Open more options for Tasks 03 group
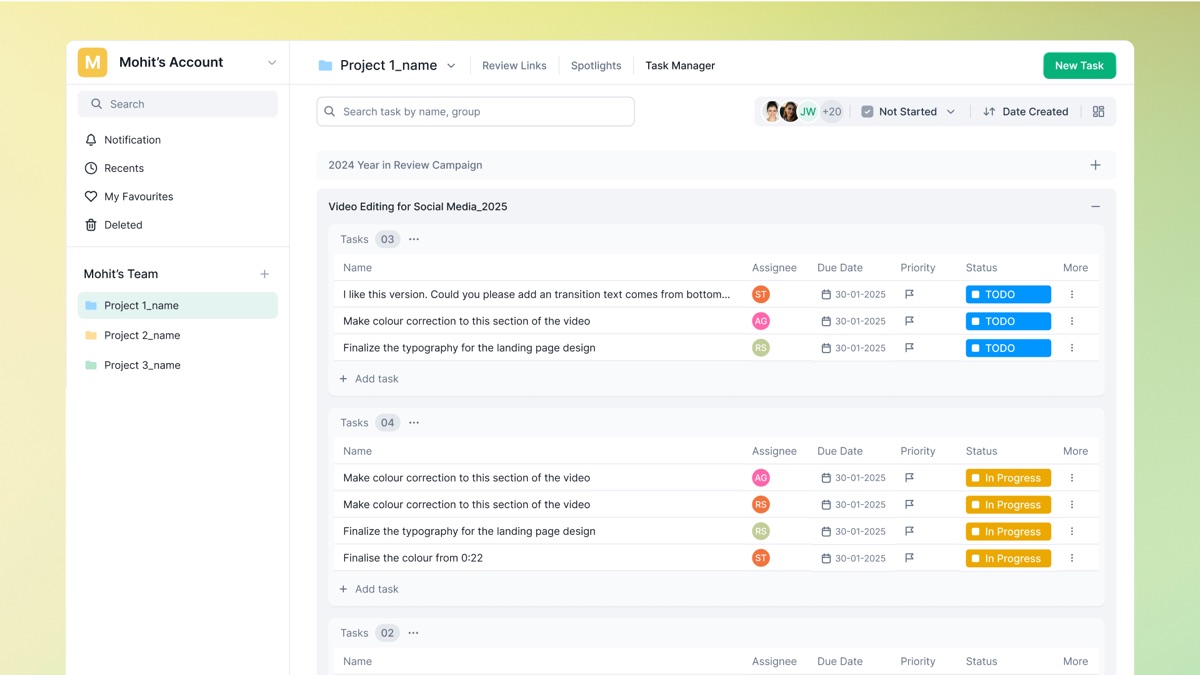This screenshot has width=1200, height=675. [x=414, y=239]
